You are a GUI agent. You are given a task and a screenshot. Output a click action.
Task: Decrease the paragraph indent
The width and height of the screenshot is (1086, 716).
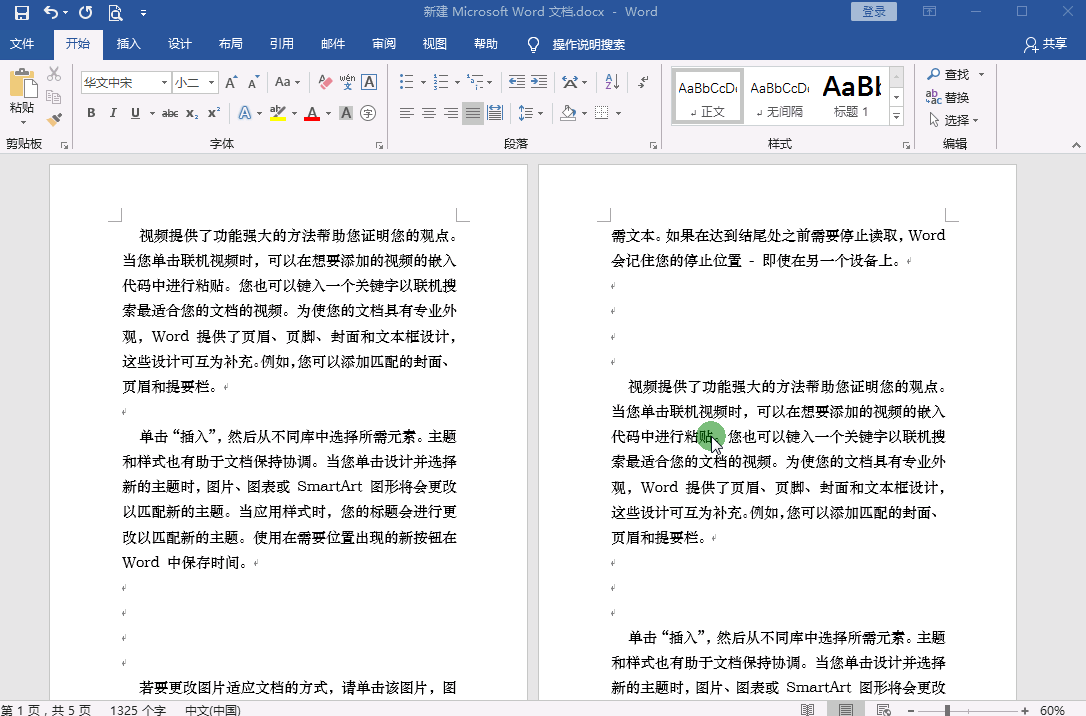click(517, 82)
